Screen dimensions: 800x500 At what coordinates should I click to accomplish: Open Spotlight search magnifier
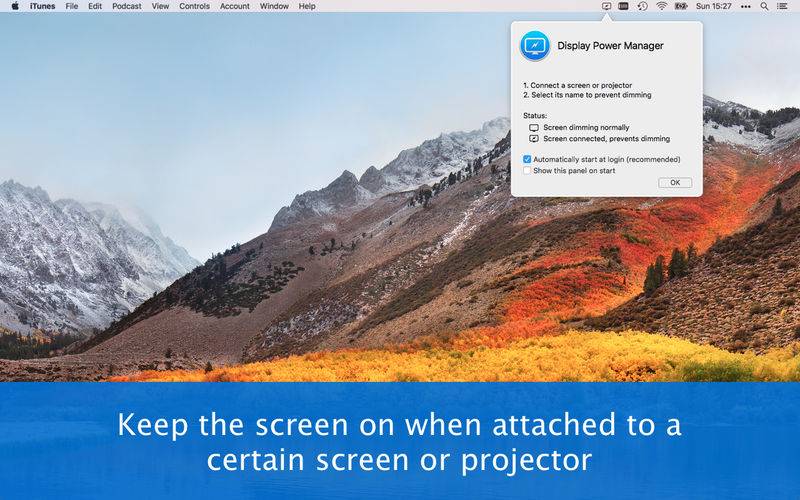coord(764,6)
